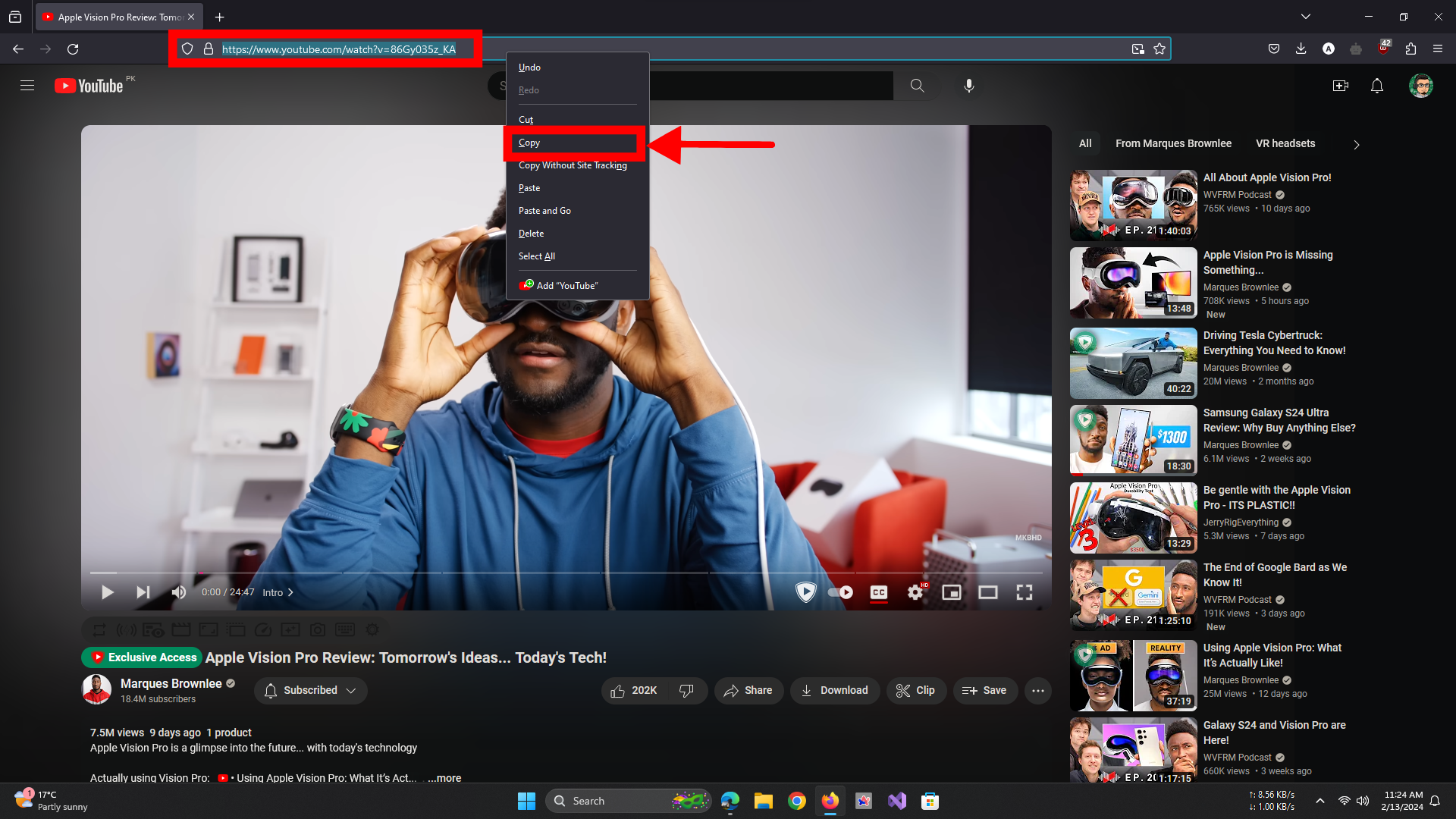1456x819 pixels.
Task: Click the YouTube microphone voice search icon
Action: (x=968, y=86)
